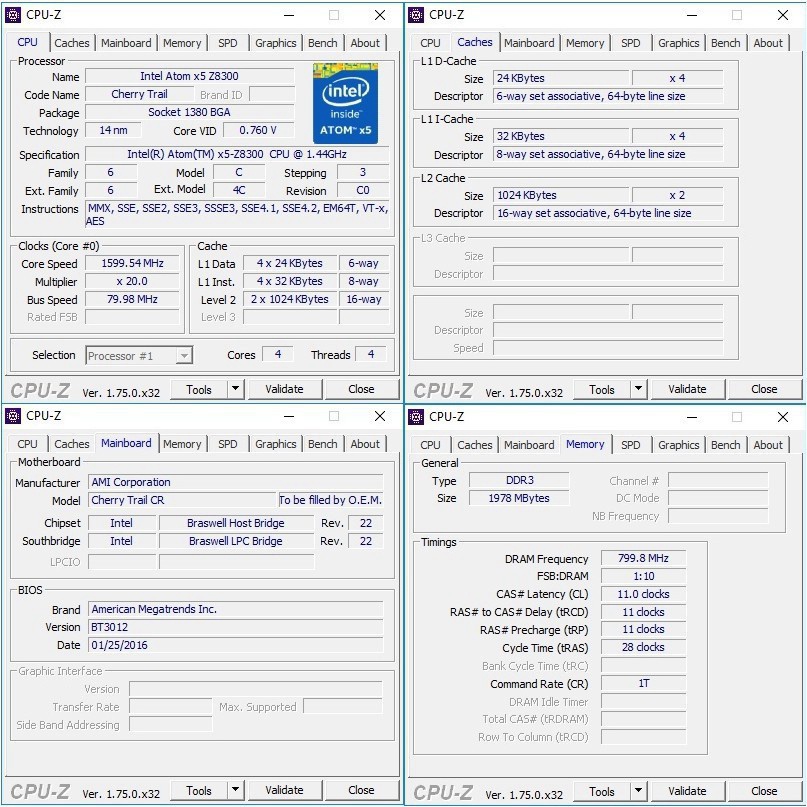This screenshot has height=807, width=807.
Task: Open the Bench tab in Caches window
Action: coord(725,43)
